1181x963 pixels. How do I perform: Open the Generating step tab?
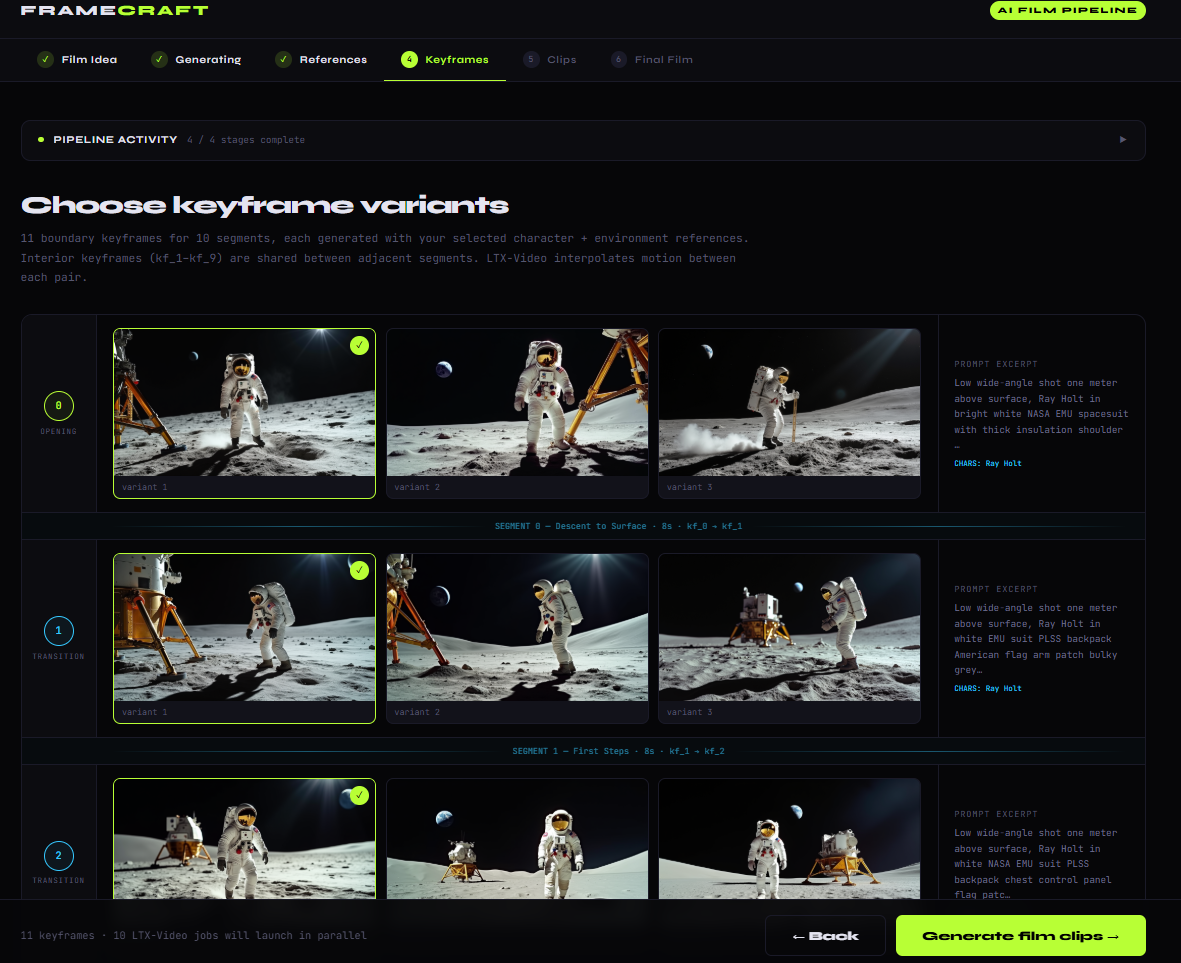tap(197, 59)
